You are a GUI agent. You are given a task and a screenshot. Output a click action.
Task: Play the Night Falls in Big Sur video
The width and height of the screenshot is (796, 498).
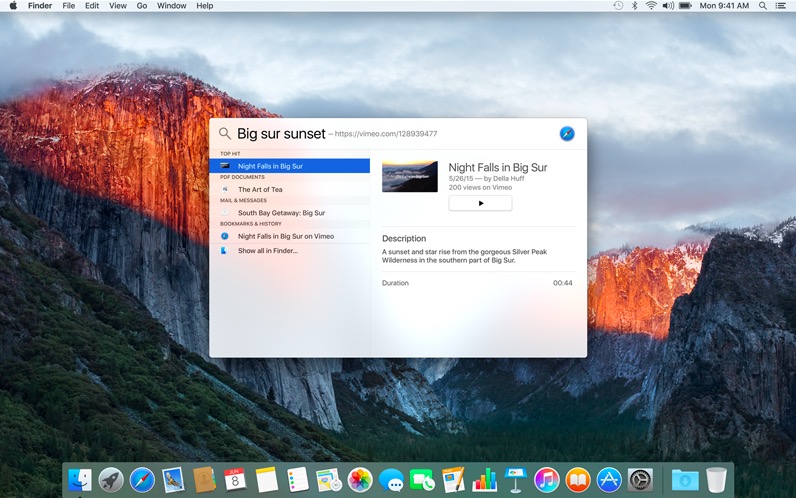click(x=480, y=203)
